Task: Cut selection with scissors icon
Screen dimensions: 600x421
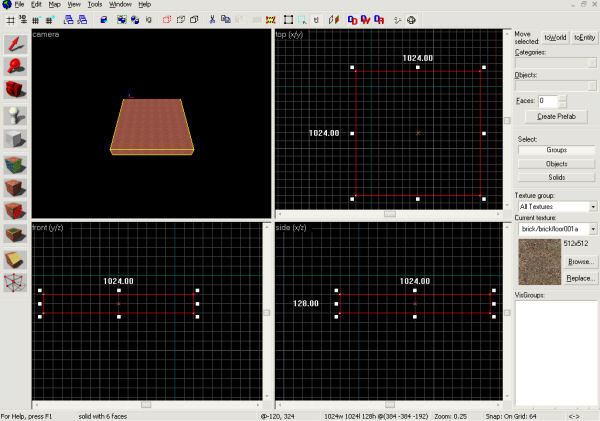Action: (212, 20)
